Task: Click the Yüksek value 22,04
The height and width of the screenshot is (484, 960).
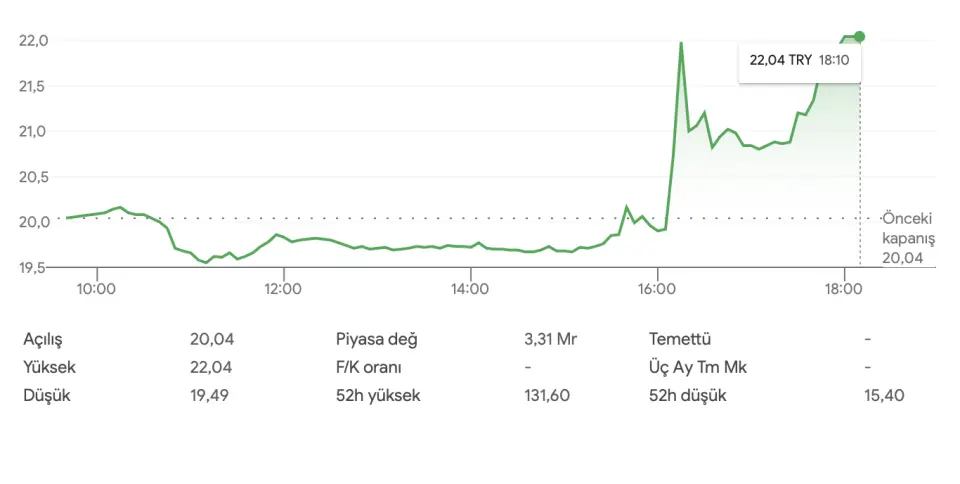Action: click(x=212, y=367)
